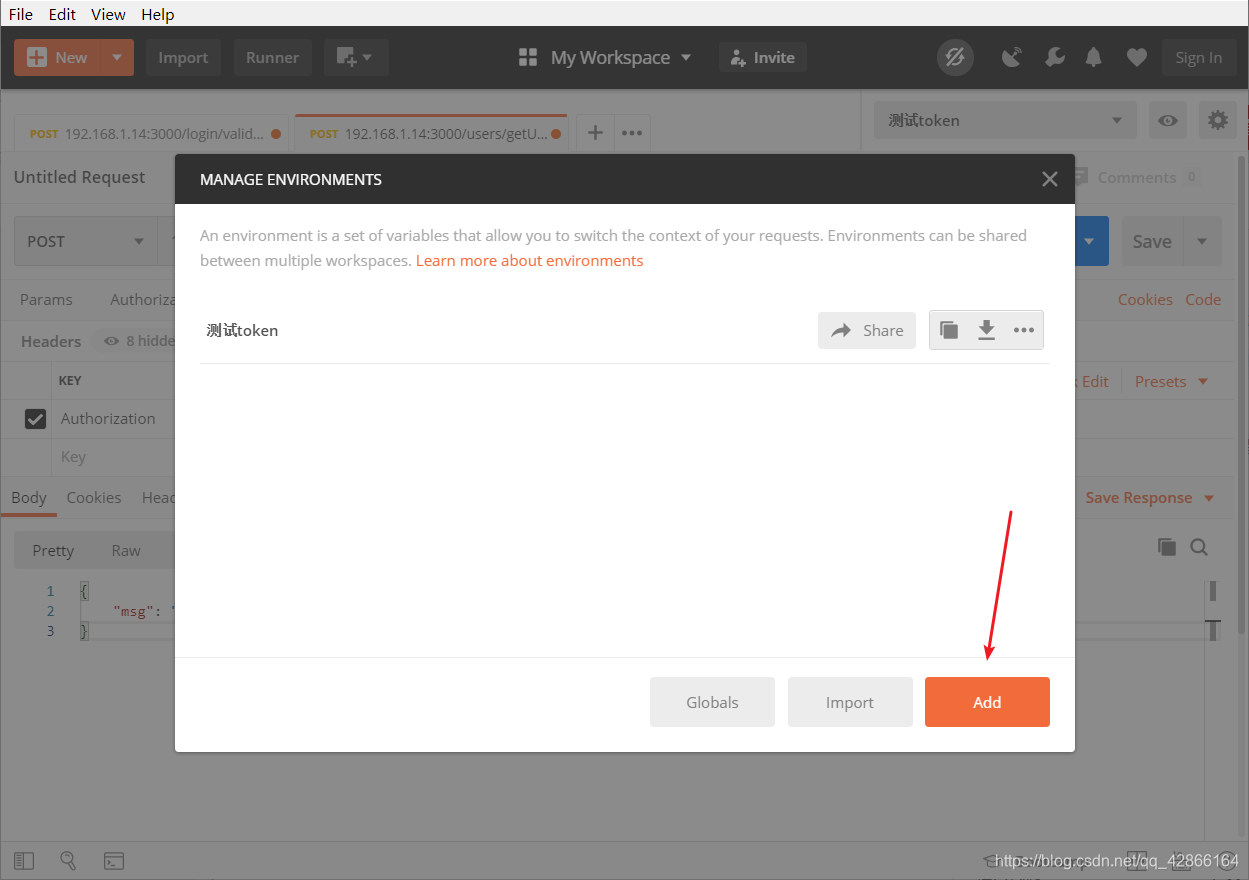Open more actions for 测试token environment
Viewport: 1249px width, 880px height.
(1024, 330)
